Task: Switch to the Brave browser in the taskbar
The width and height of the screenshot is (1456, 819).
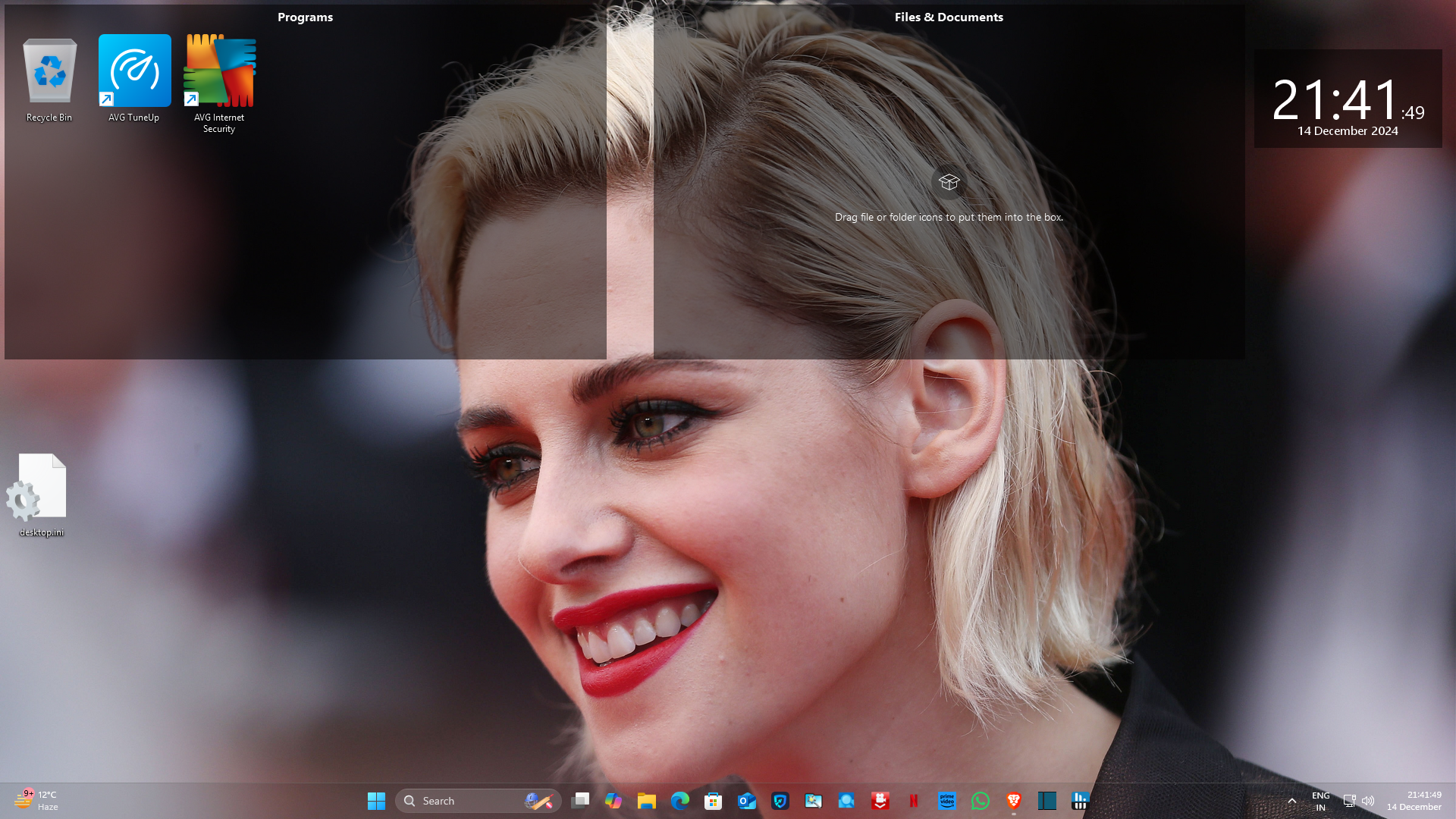Action: tap(1014, 801)
